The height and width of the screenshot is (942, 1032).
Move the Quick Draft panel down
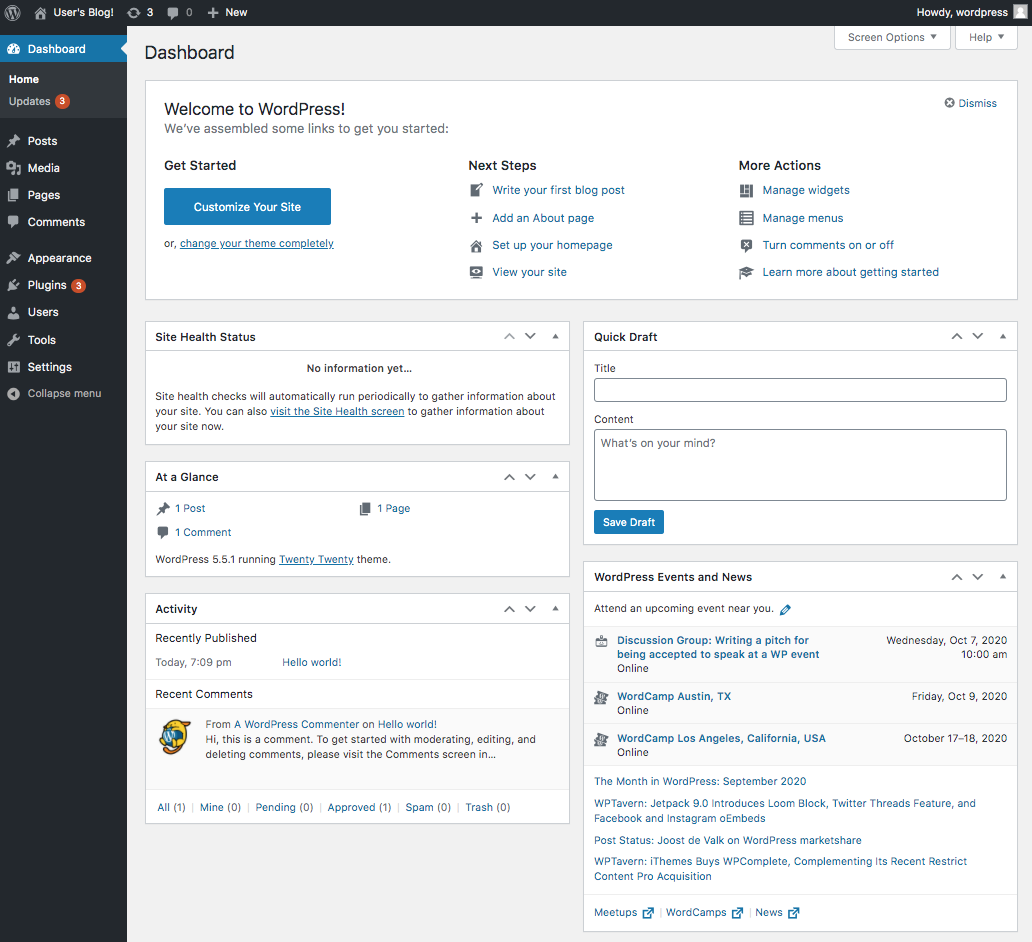(x=978, y=336)
